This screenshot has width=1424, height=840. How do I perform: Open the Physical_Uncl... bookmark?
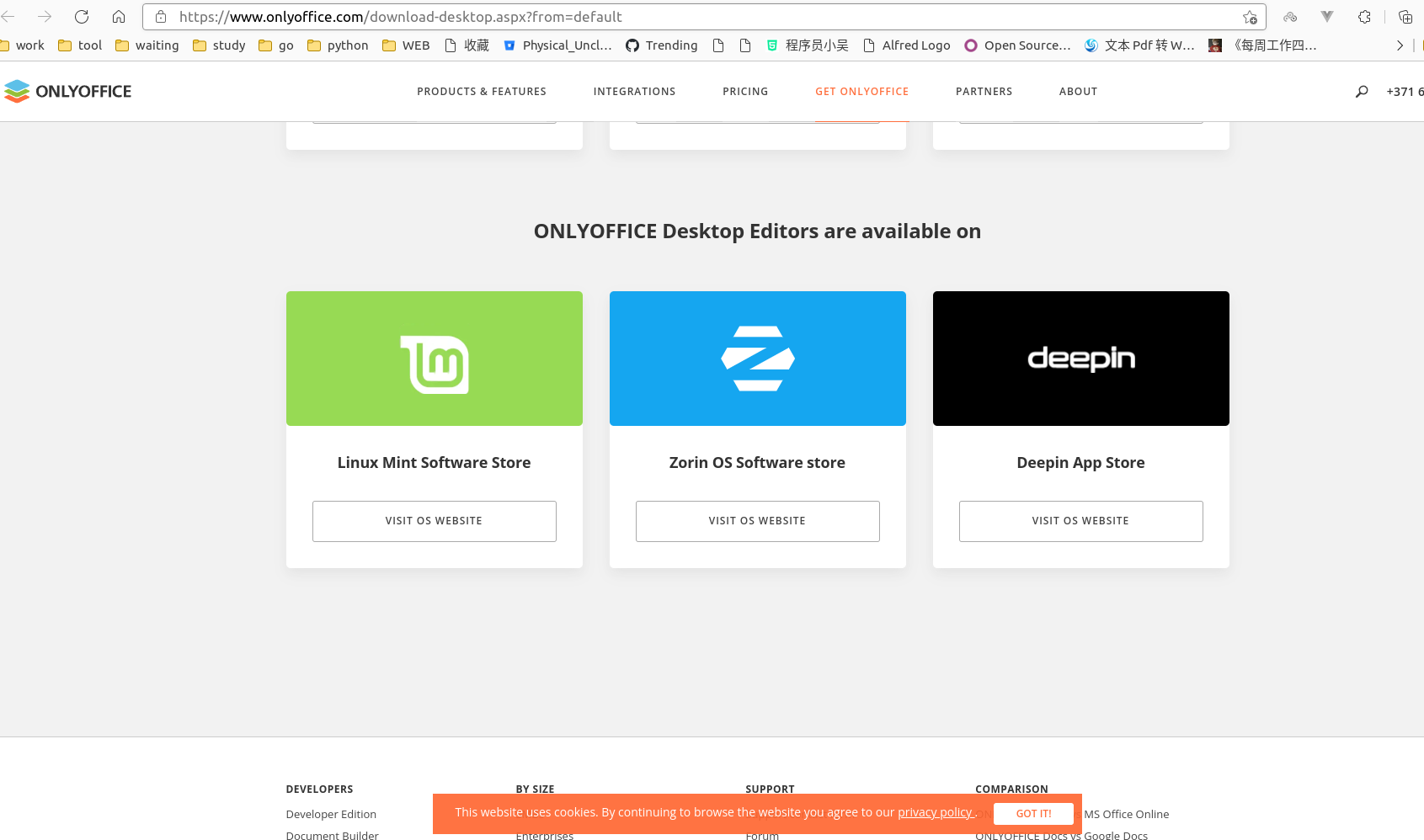click(557, 45)
